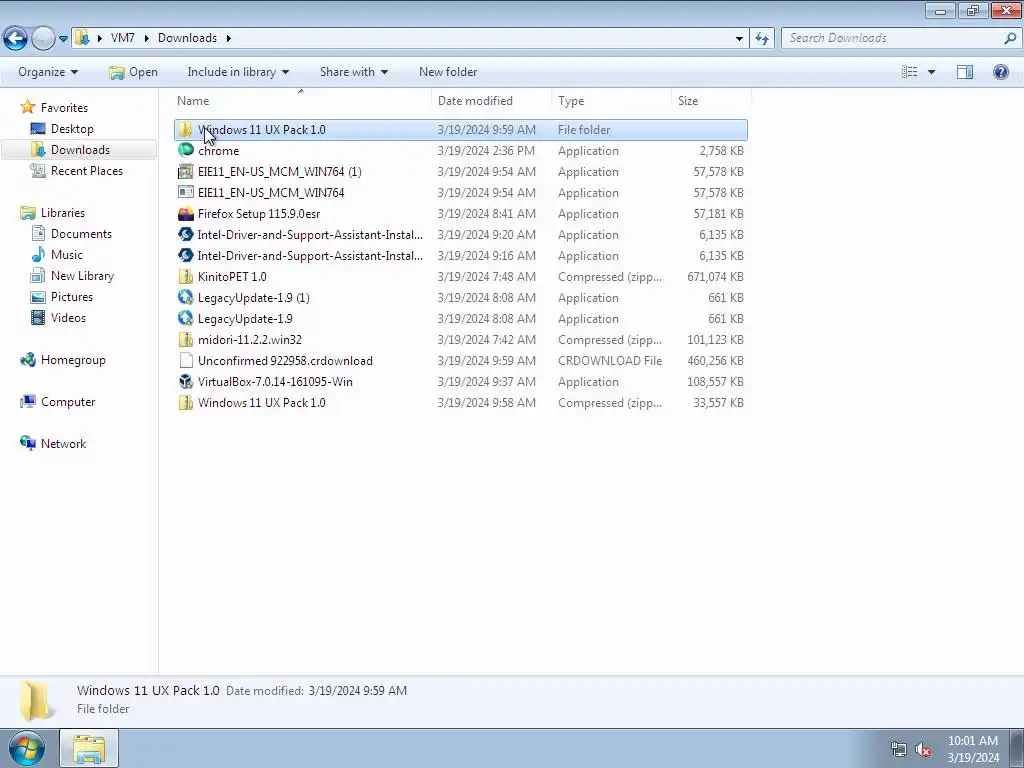Select Network in navigation pane

click(63, 443)
